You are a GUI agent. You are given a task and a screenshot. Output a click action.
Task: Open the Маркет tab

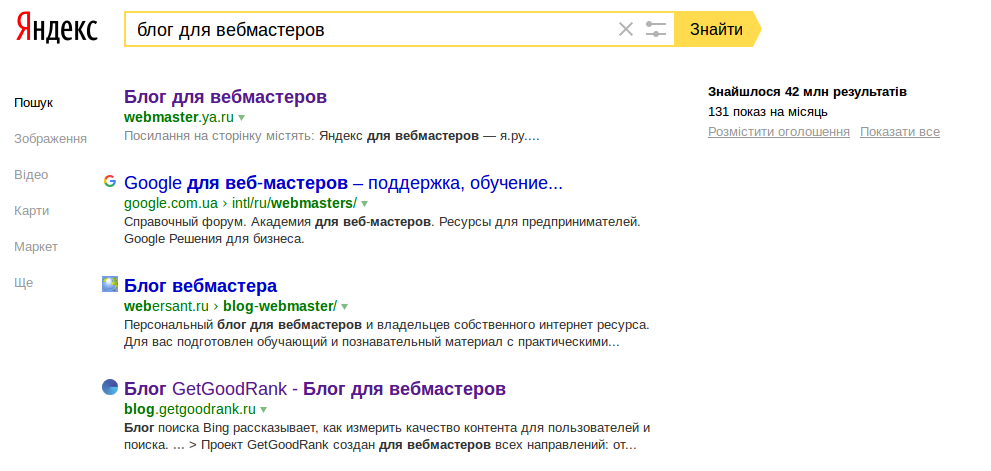tap(36, 247)
